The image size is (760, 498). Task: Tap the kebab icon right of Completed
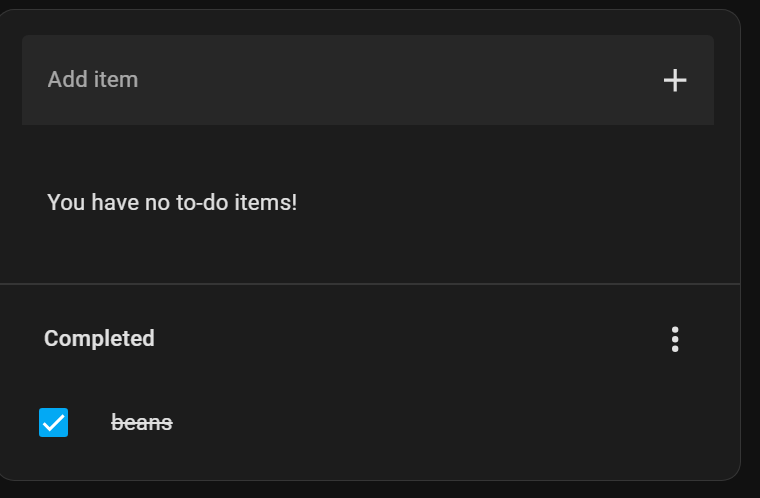pyautogui.click(x=675, y=339)
